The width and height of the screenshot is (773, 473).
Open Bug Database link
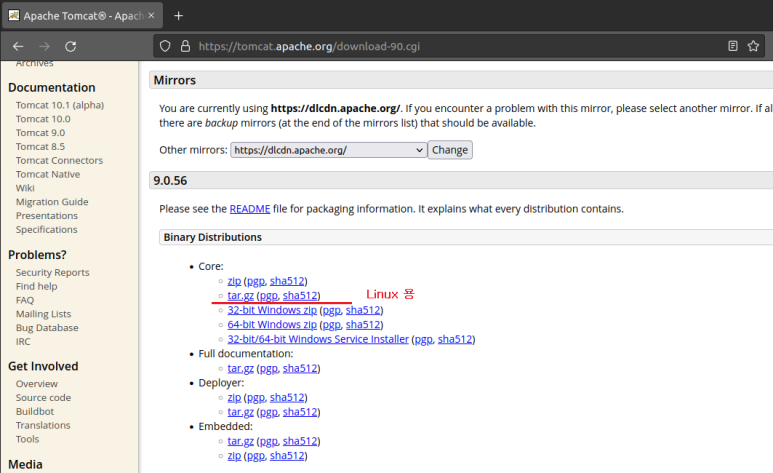click(47, 327)
